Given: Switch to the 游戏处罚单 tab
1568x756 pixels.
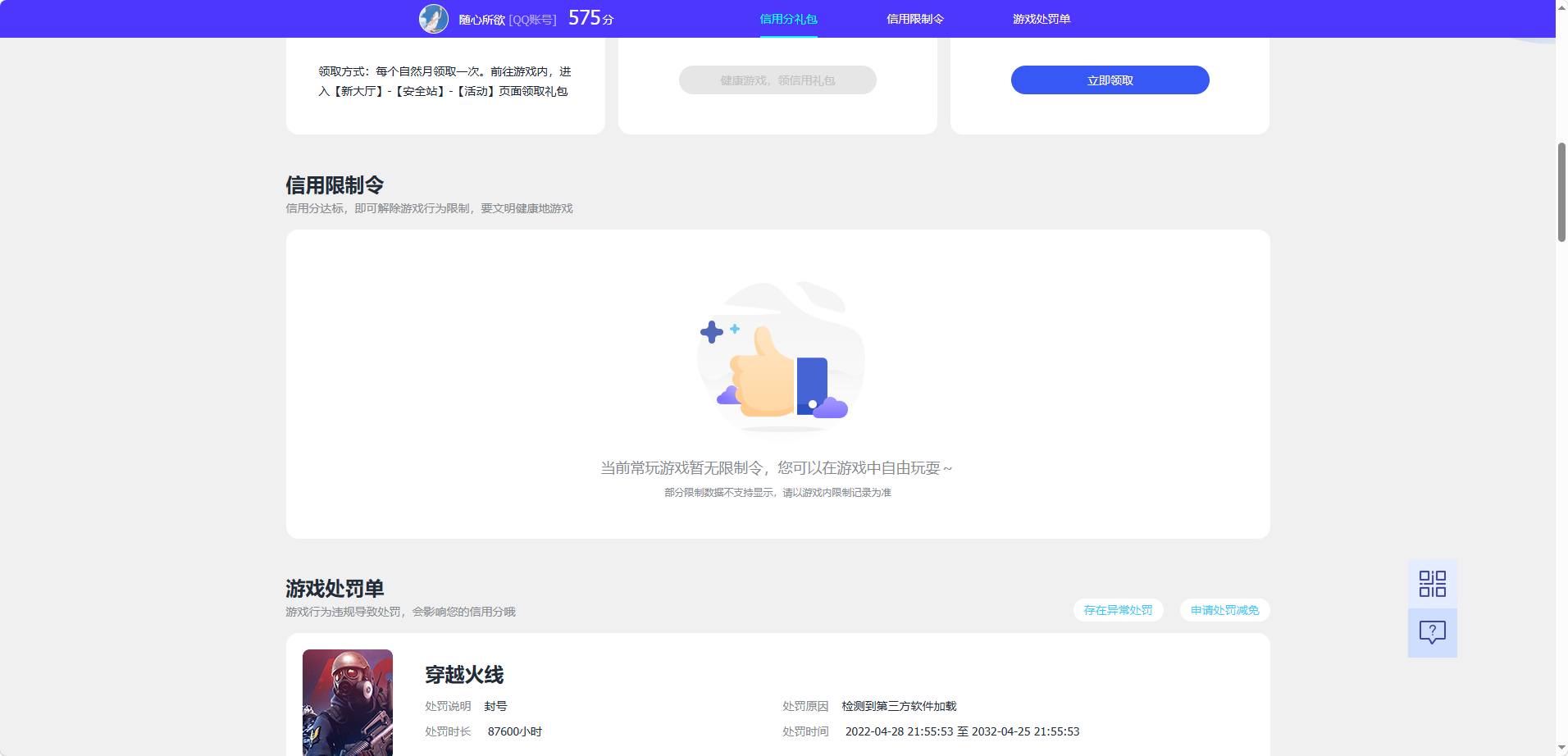Looking at the screenshot, I should tap(1042, 19).
